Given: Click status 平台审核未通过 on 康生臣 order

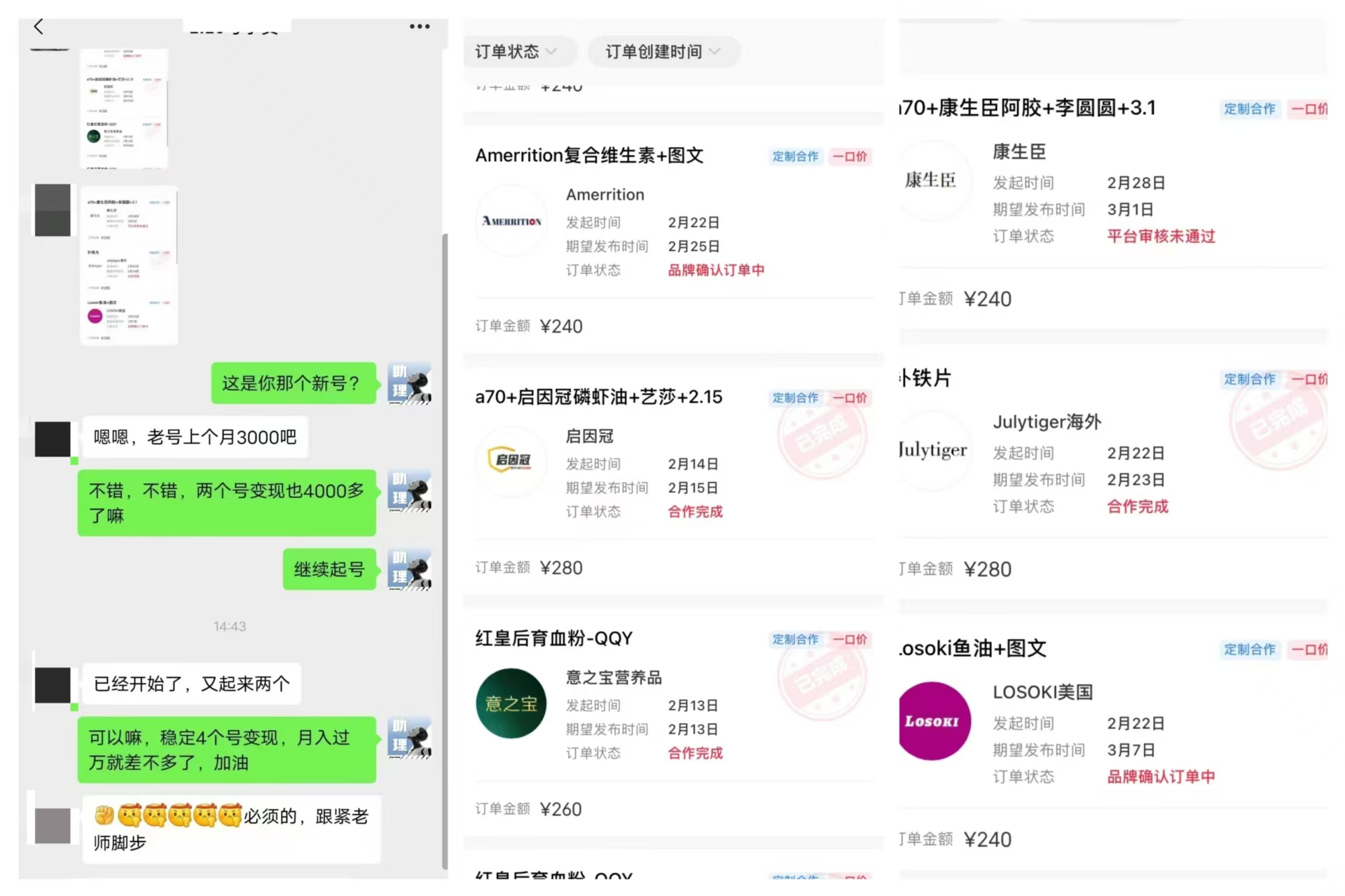Looking at the screenshot, I should tap(1161, 236).
